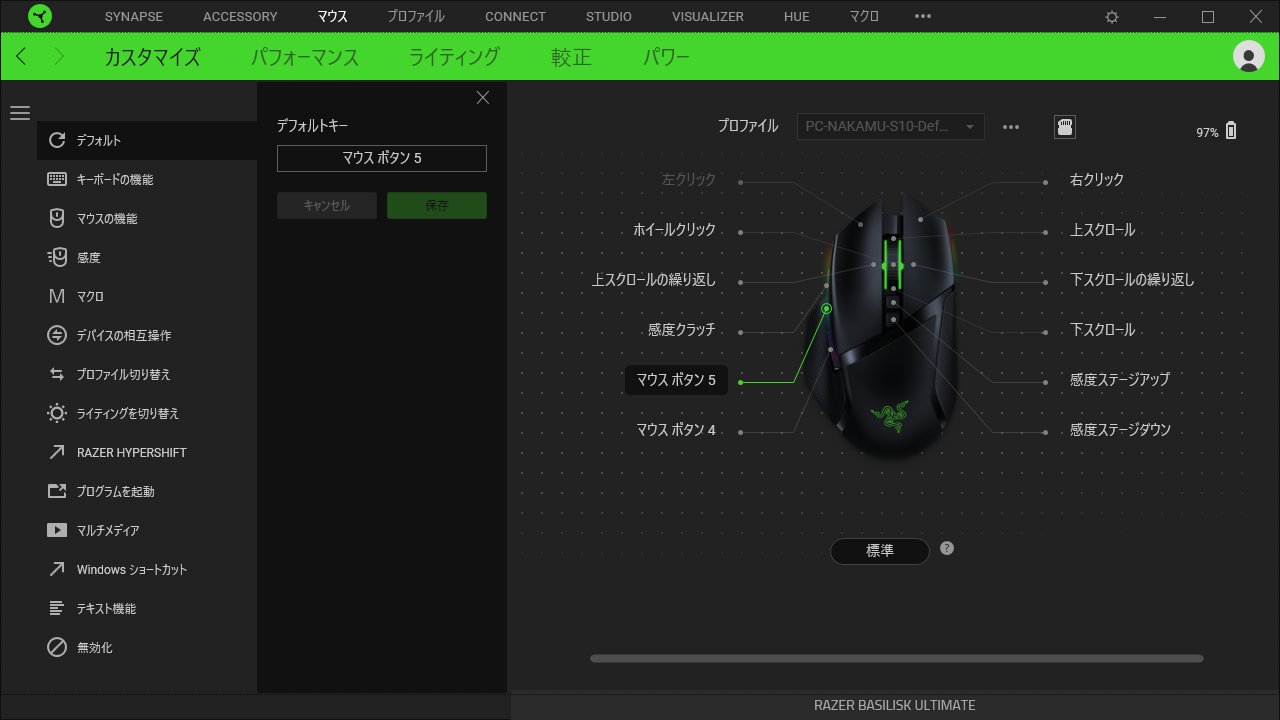The image size is (1280, 720).
Task: Open settings gear icon
Action: coord(1112,17)
